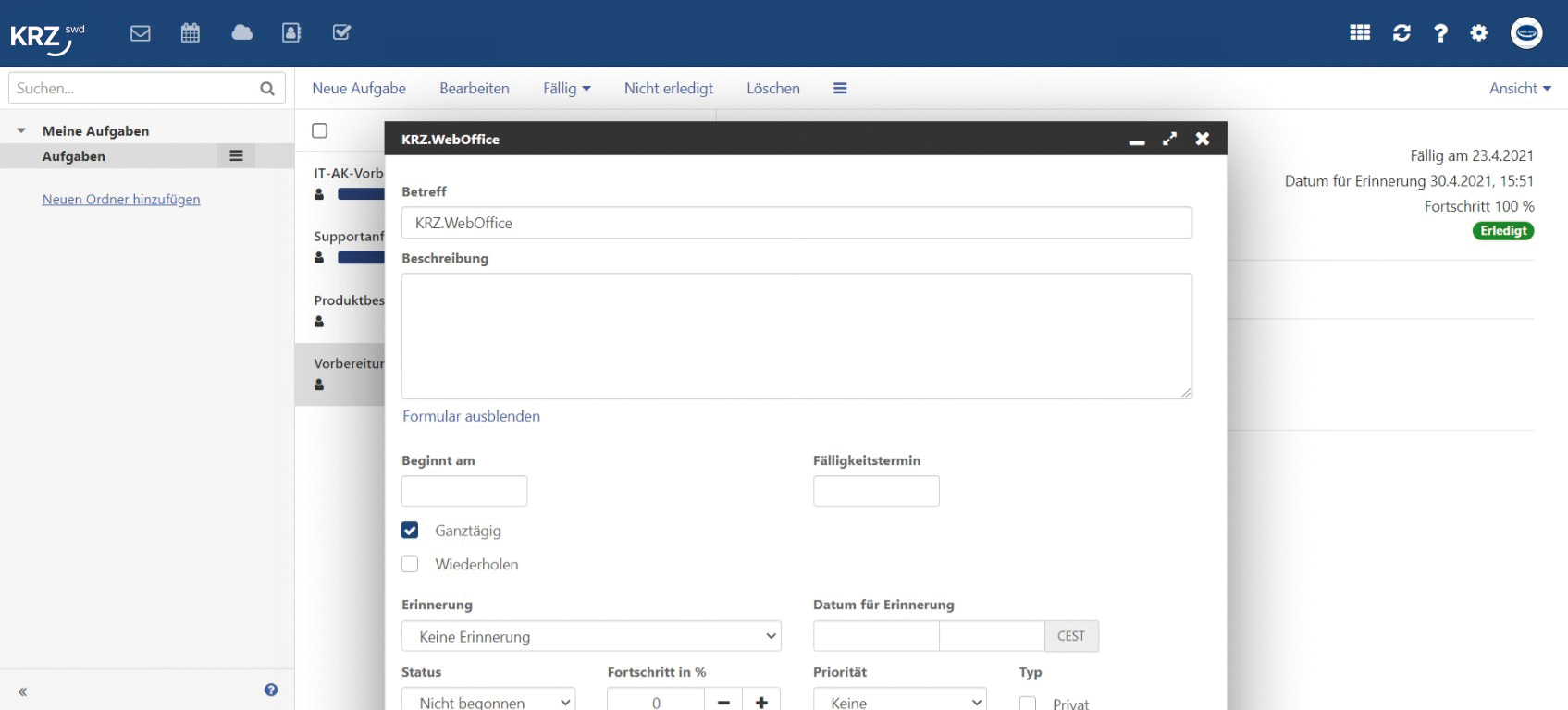Screen dimensions: 1568x710
Task: Open the app launcher grid icon
Action: click(1360, 33)
